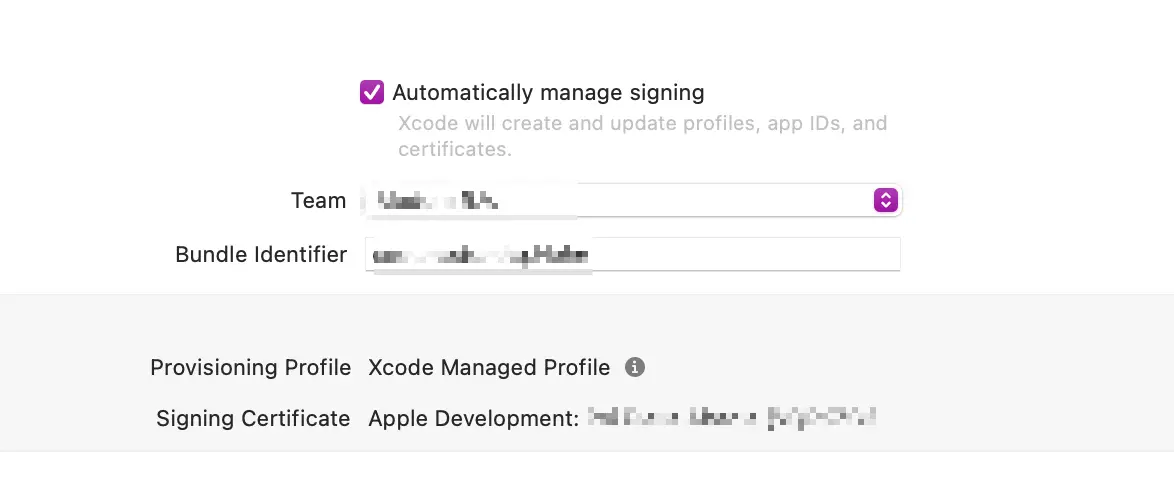Click the Automatically manage signing label text
Image resolution: width=1174 pixels, height=482 pixels.
pos(548,93)
